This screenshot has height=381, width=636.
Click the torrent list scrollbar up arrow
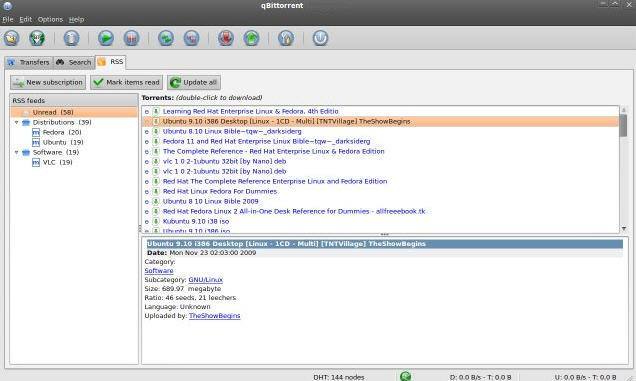[624, 110]
